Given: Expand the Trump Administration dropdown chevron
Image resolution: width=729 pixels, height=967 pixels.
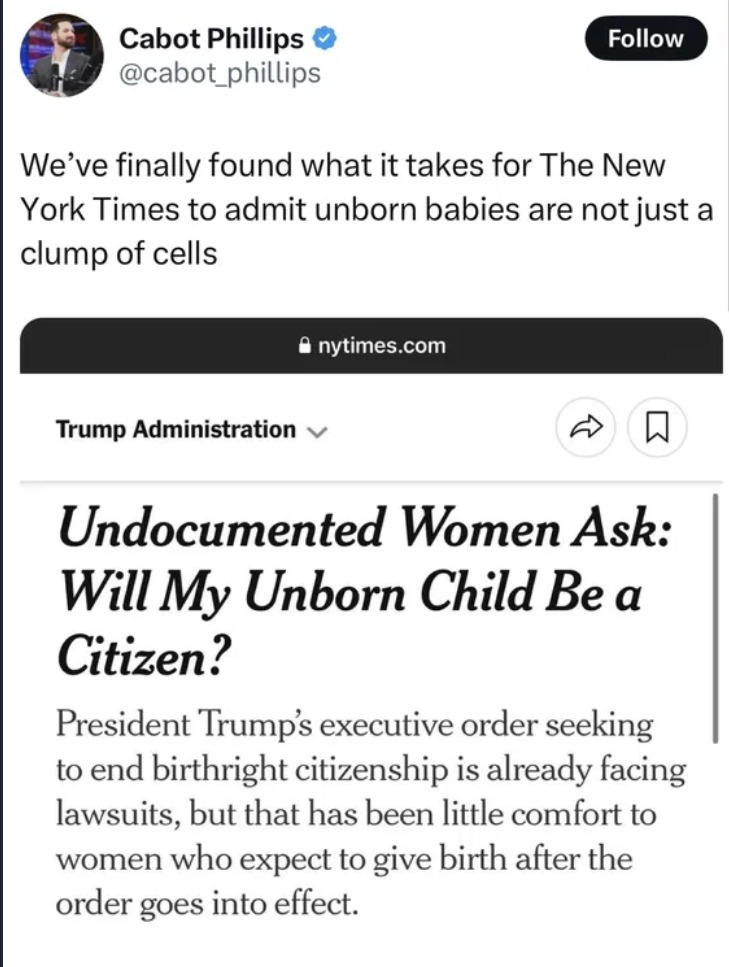Looking at the screenshot, I should pyautogui.click(x=316, y=430).
